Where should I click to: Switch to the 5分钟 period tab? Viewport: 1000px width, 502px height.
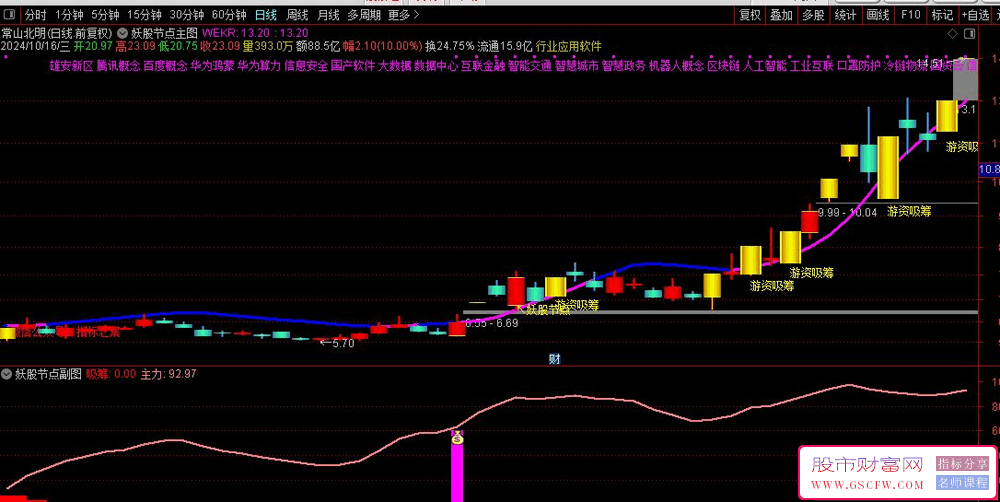coord(105,15)
